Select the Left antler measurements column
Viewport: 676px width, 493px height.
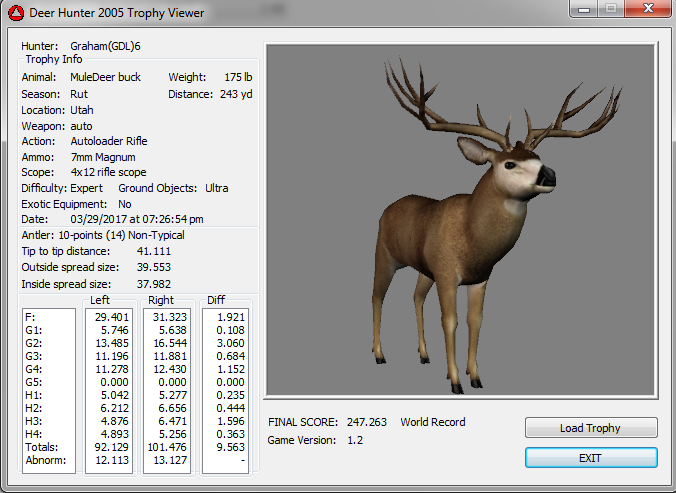(x=108, y=390)
